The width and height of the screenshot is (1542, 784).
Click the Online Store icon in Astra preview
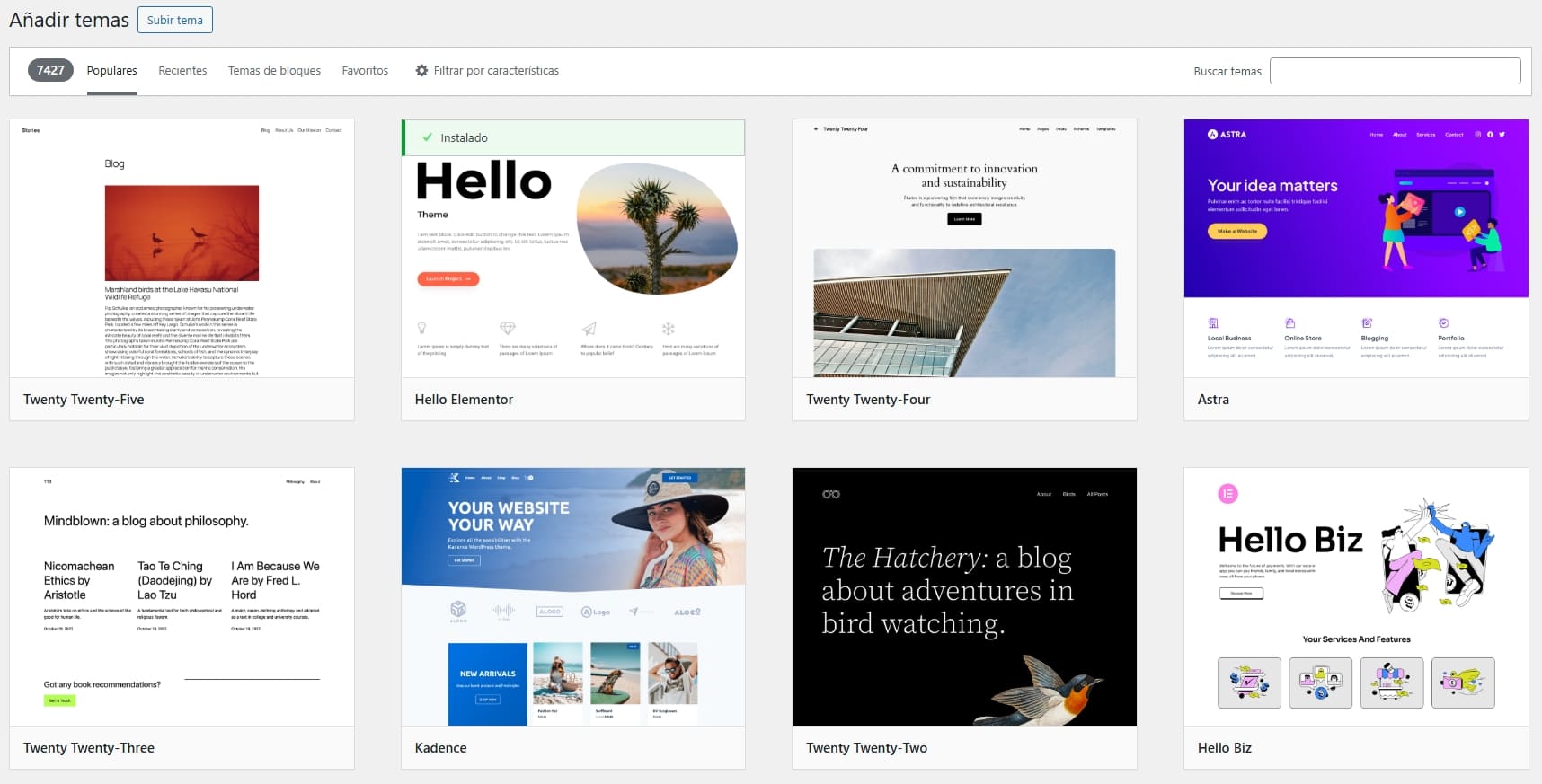click(1290, 323)
